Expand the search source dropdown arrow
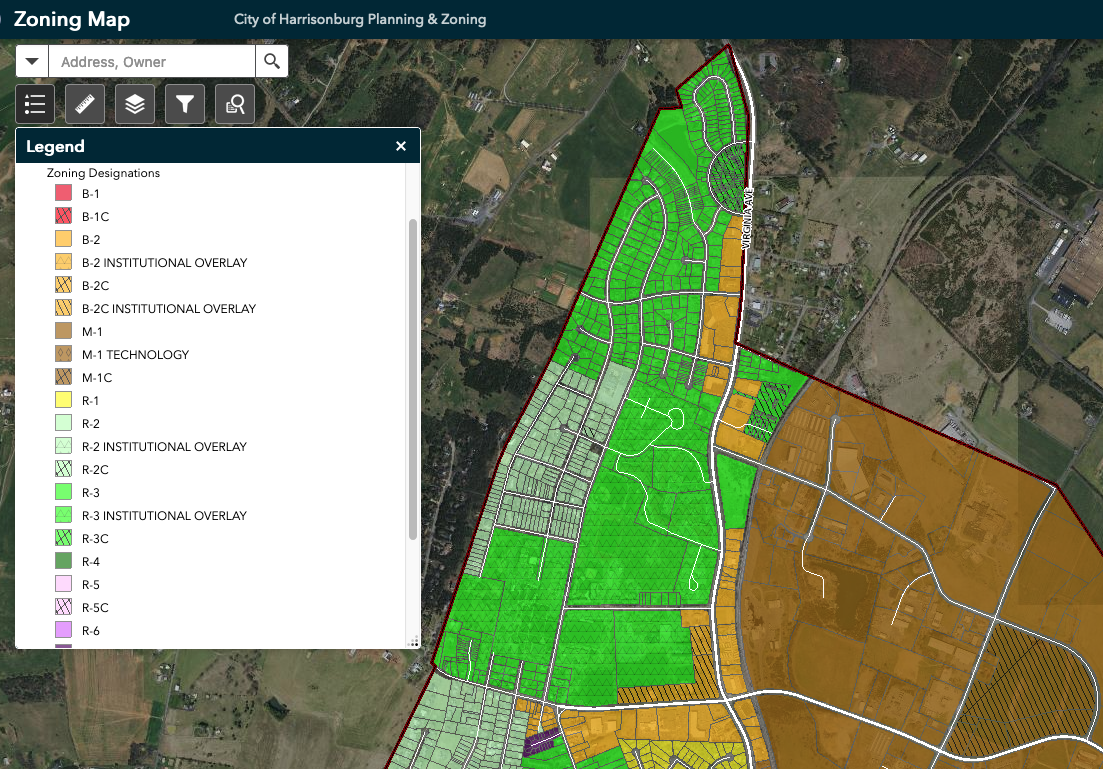The image size is (1103, 769). tap(33, 62)
